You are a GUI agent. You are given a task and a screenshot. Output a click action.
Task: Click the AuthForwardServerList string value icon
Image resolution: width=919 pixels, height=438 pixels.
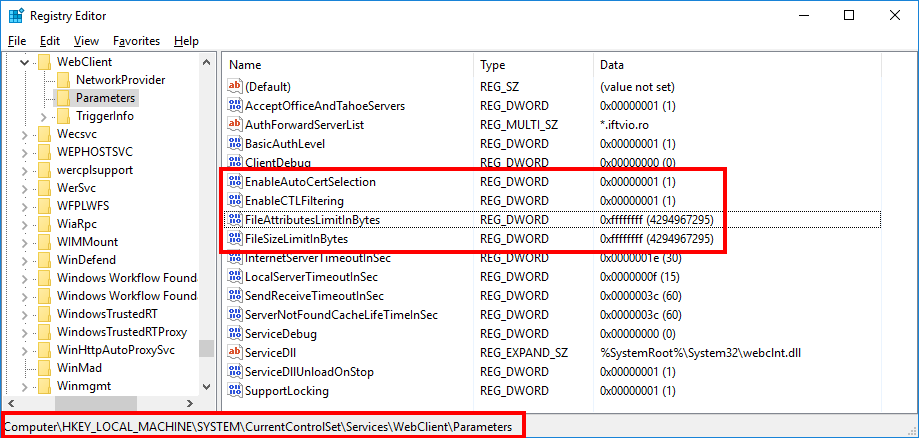pos(235,124)
